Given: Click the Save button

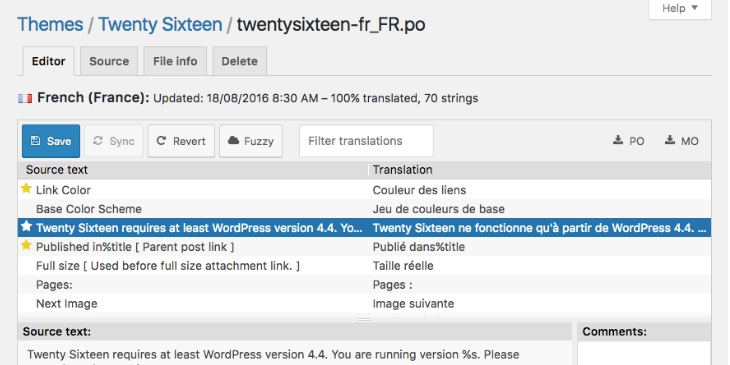Looking at the screenshot, I should tap(51, 141).
